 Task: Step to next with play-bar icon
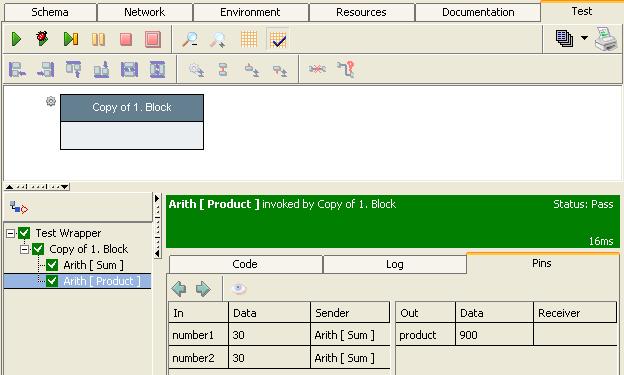coord(71,39)
